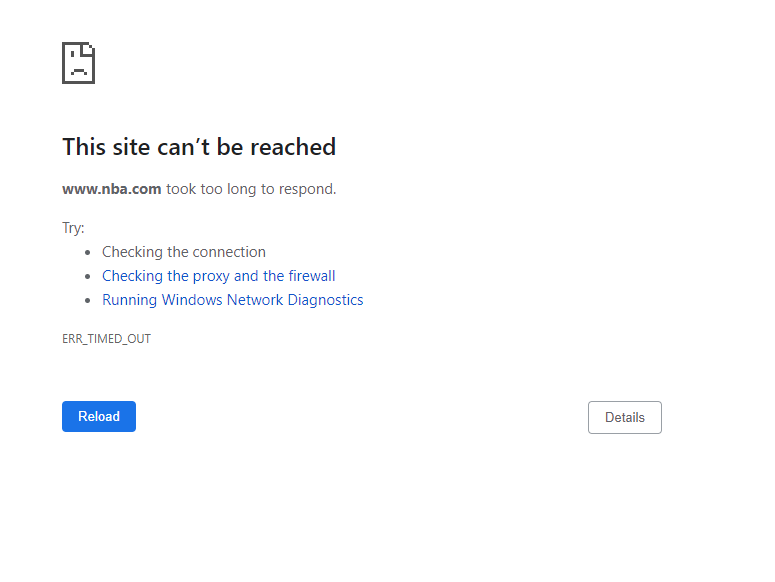Viewport: 775px width, 582px height.
Task: Click the word 'reached' in the heading
Action: (x=293, y=147)
